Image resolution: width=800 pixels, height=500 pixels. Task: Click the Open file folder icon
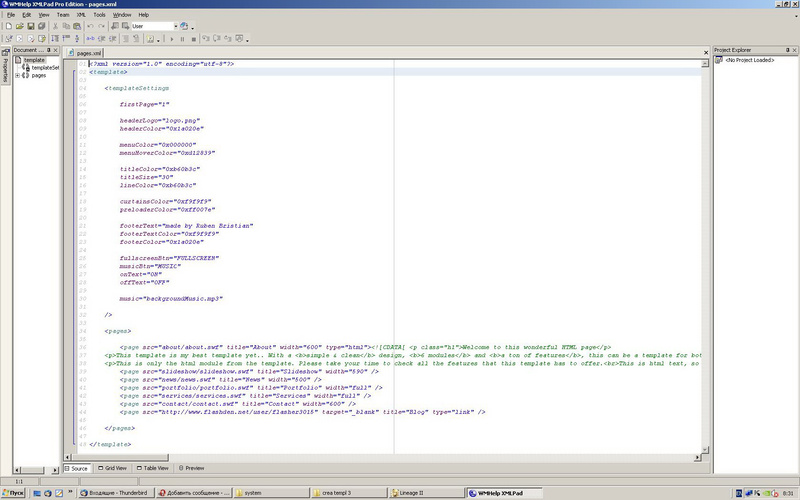[x=18, y=26]
